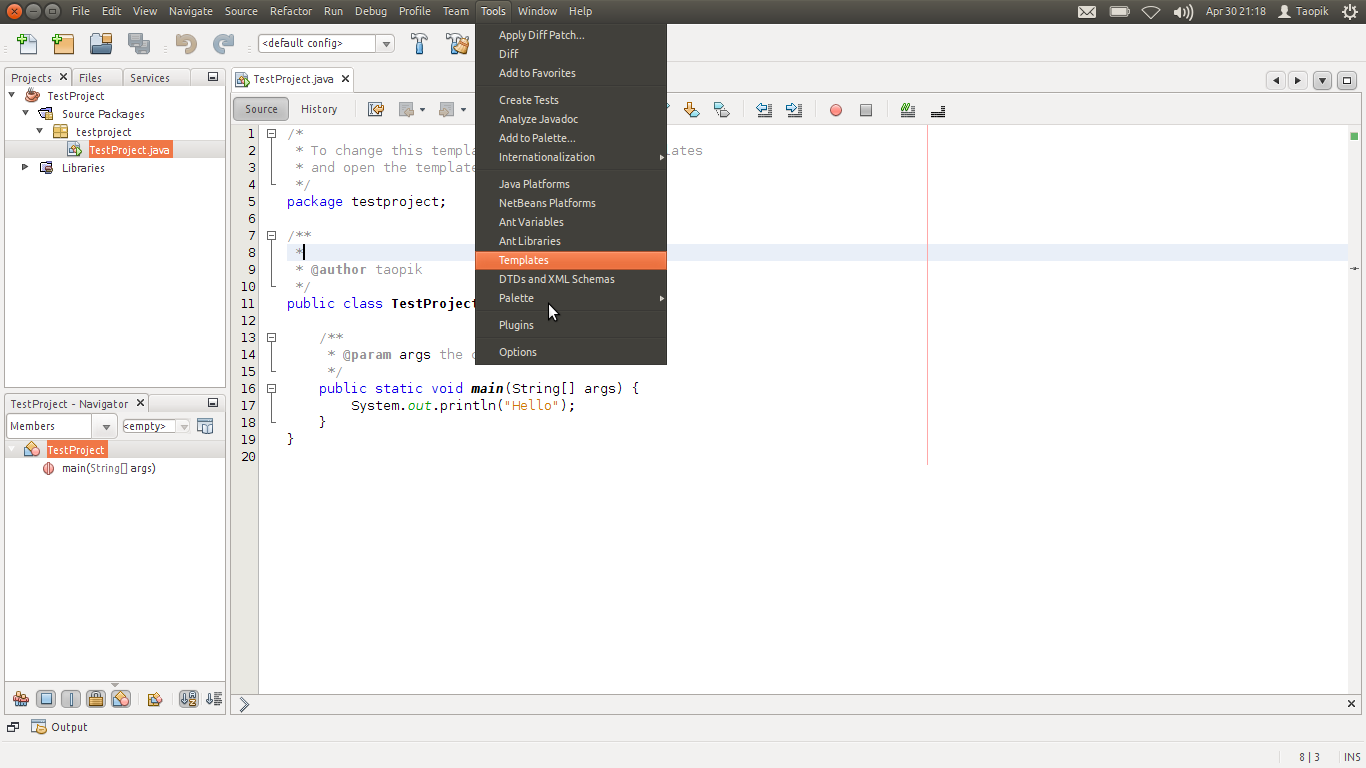This screenshot has width=1366, height=768.
Task: Open the Plugins manager from the Tools menu
Action: (516, 324)
